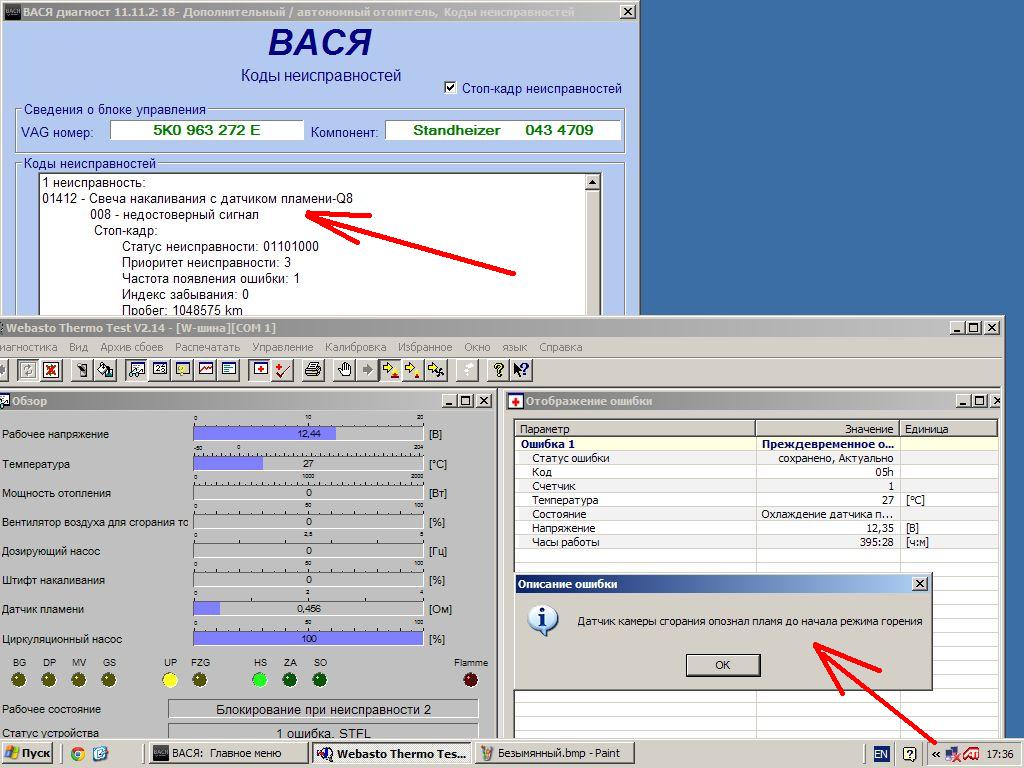Select the Ошибка 1 row in error table
The height and width of the screenshot is (768, 1024).
(x=756, y=444)
